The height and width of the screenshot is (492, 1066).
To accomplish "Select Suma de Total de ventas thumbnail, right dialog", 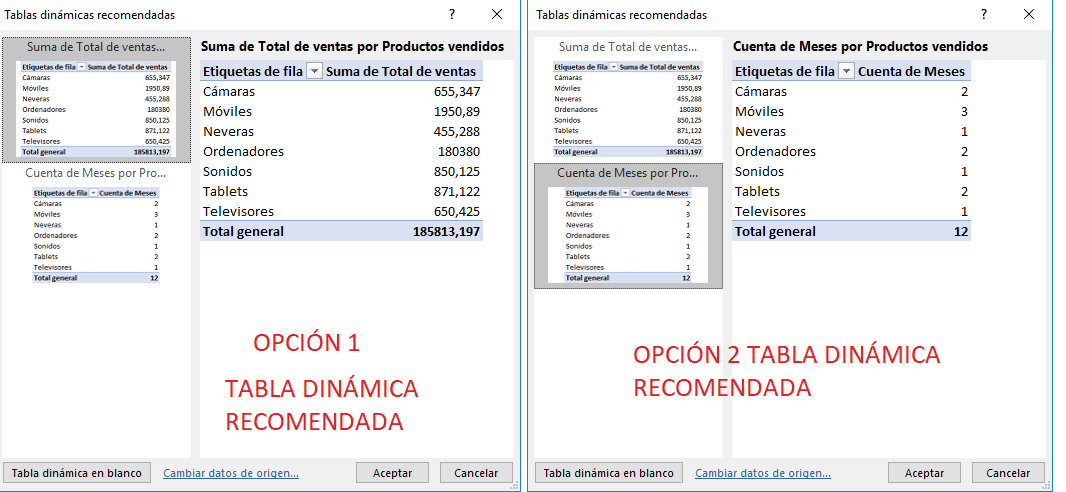I will coord(628,100).
